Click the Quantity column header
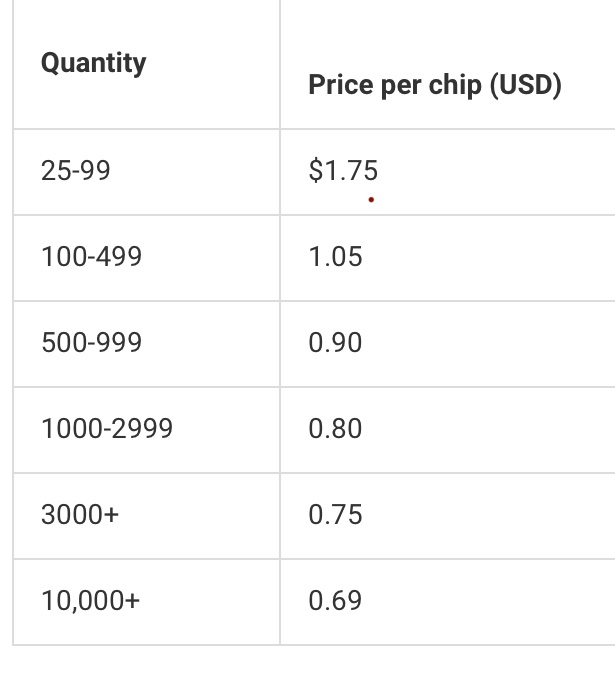The height and width of the screenshot is (678, 615). point(93,63)
